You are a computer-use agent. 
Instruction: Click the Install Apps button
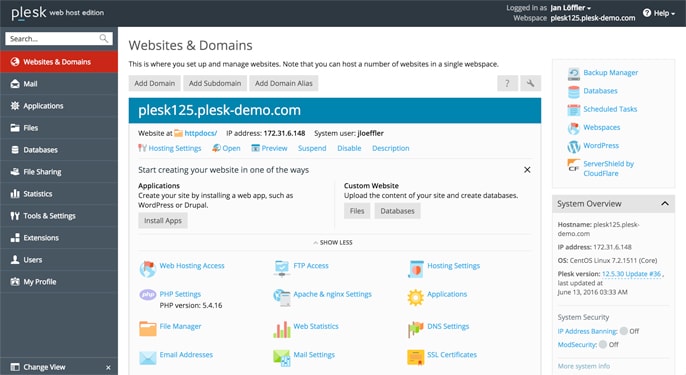163,221
